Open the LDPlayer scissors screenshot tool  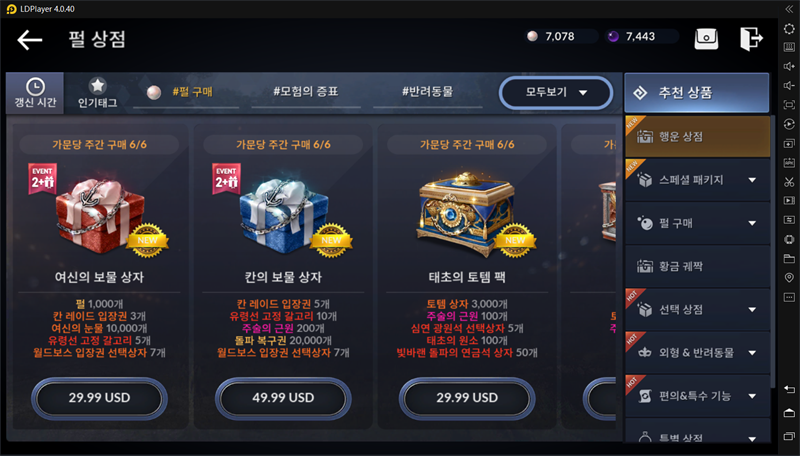pyautogui.click(x=789, y=182)
